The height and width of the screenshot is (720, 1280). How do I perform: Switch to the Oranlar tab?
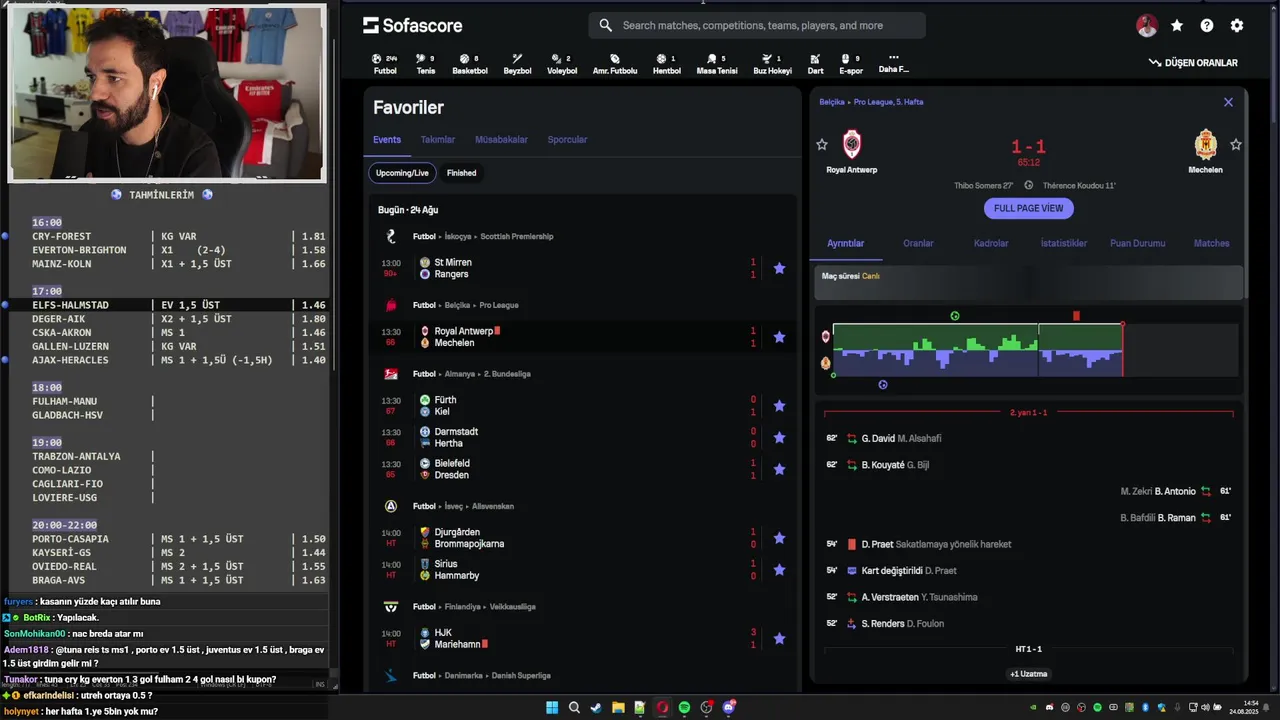918,243
